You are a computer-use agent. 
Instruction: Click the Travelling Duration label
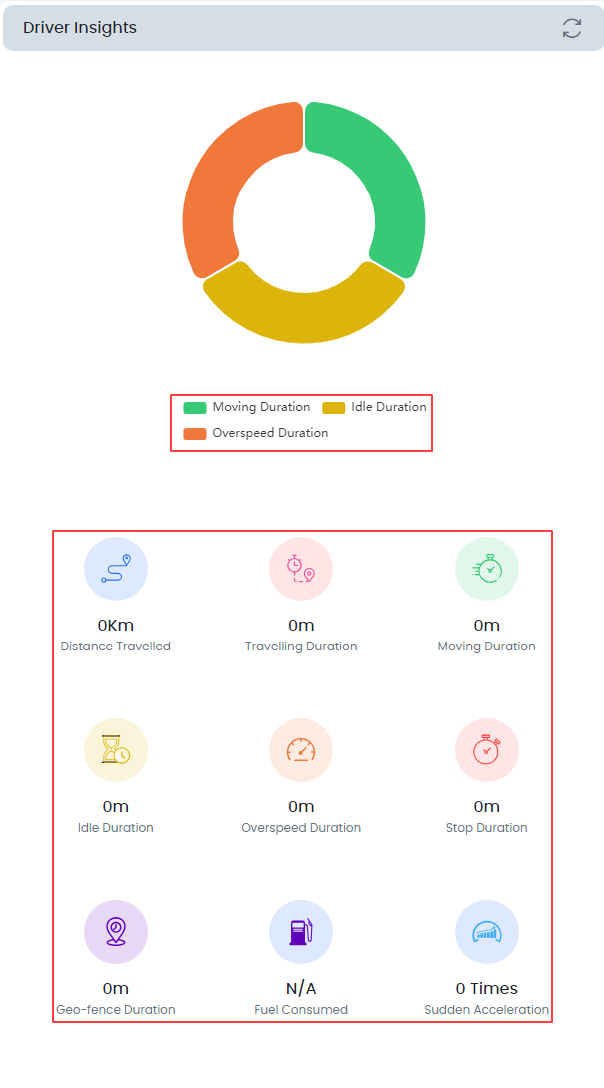301,646
